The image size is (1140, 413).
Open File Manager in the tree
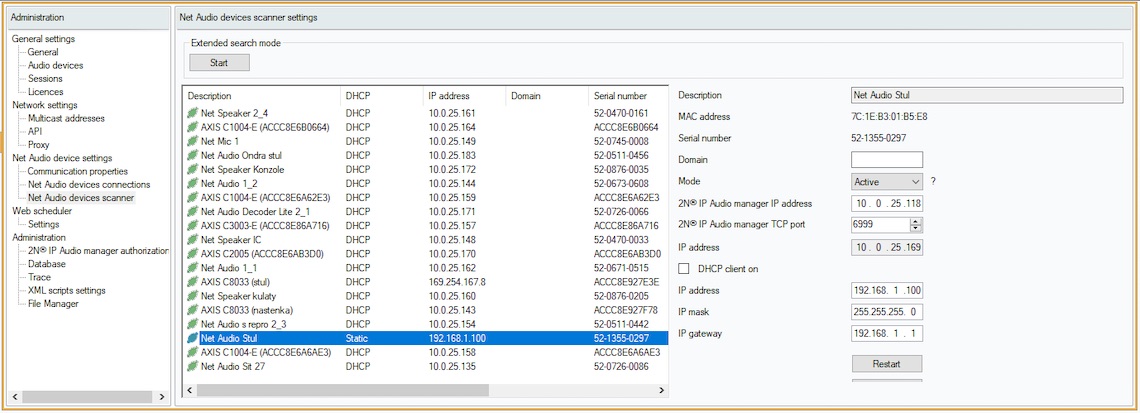pos(53,304)
